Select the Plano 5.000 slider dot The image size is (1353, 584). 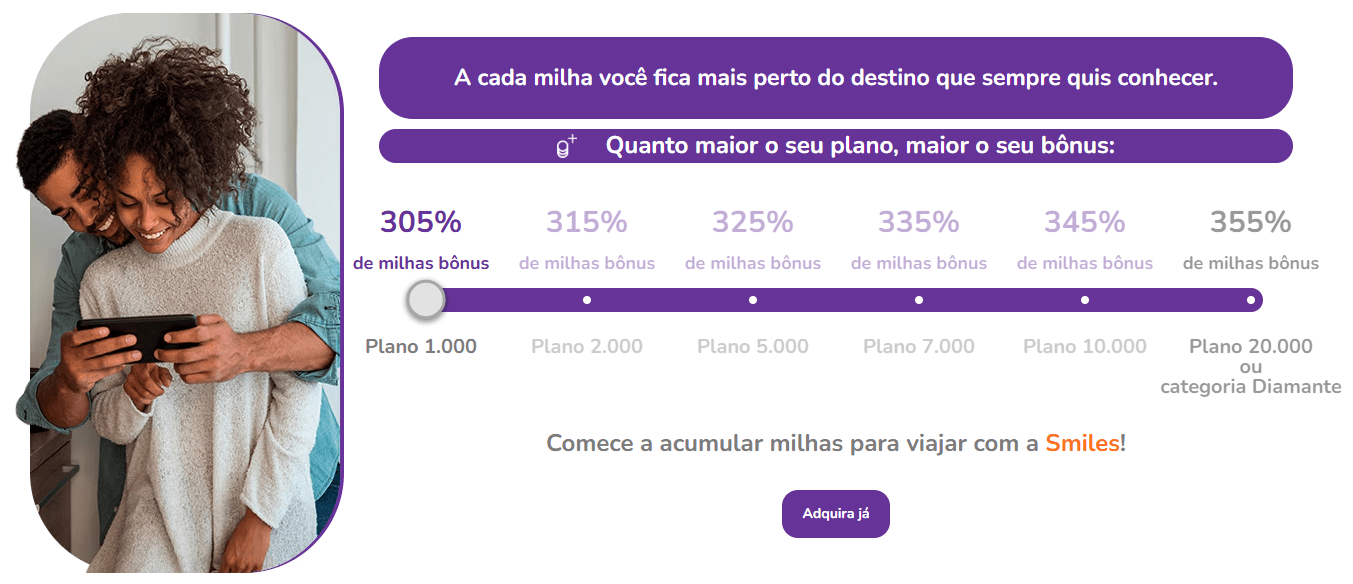click(x=753, y=300)
